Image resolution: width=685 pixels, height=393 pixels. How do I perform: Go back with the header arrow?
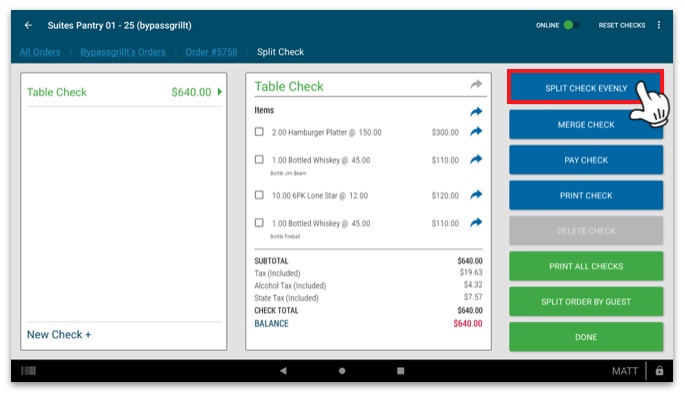tap(28, 25)
